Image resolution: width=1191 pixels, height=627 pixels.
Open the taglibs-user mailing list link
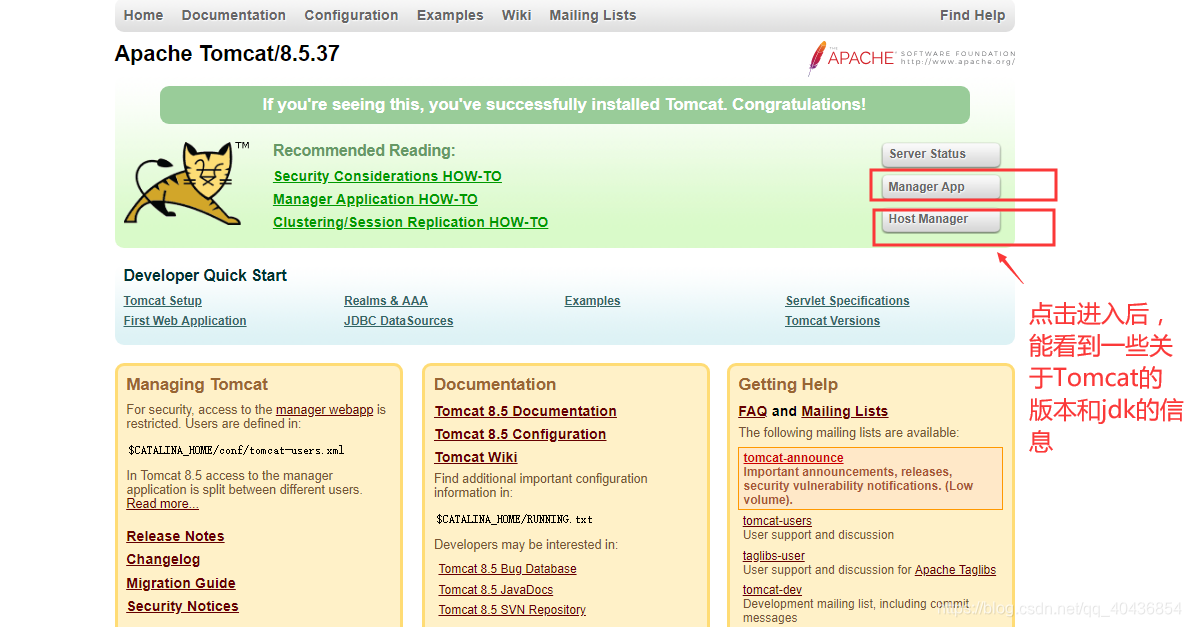(x=774, y=556)
